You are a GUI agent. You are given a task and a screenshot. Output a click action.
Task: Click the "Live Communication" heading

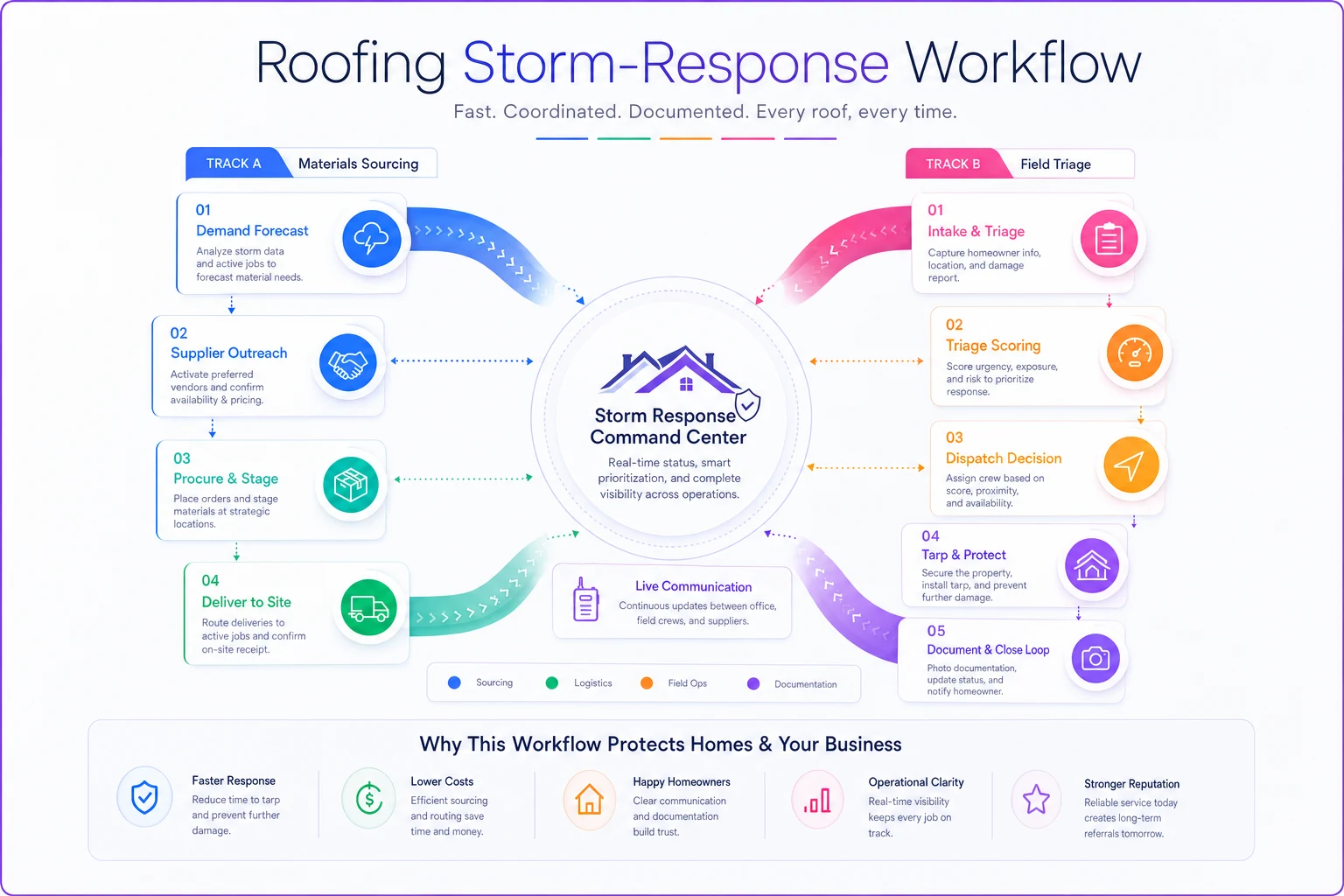pos(694,586)
